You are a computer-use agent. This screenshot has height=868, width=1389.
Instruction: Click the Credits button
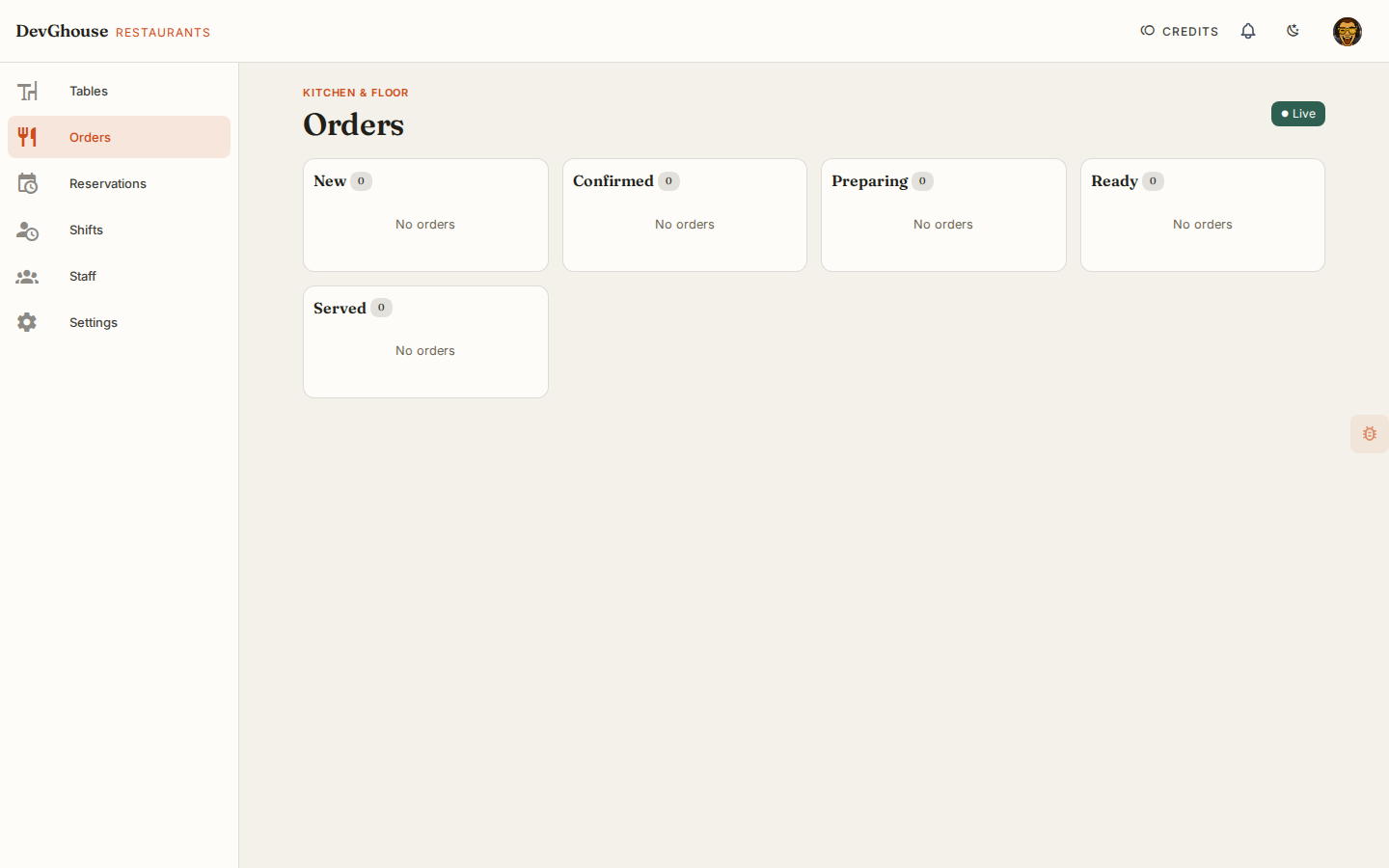(1180, 31)
